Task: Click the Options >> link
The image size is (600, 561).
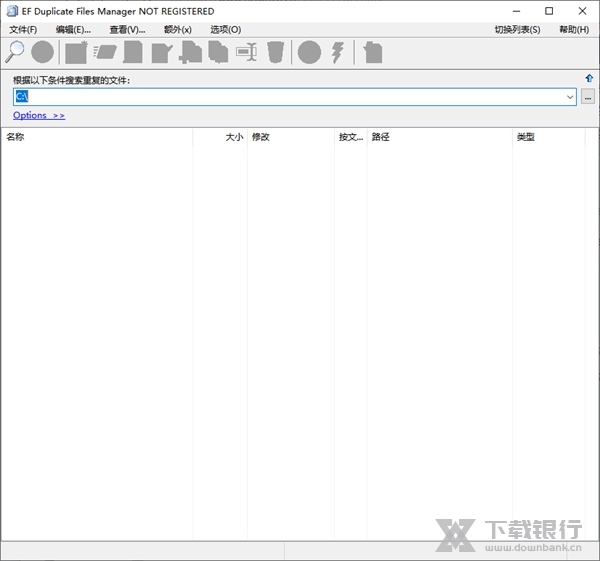Action: pos(39,116)
